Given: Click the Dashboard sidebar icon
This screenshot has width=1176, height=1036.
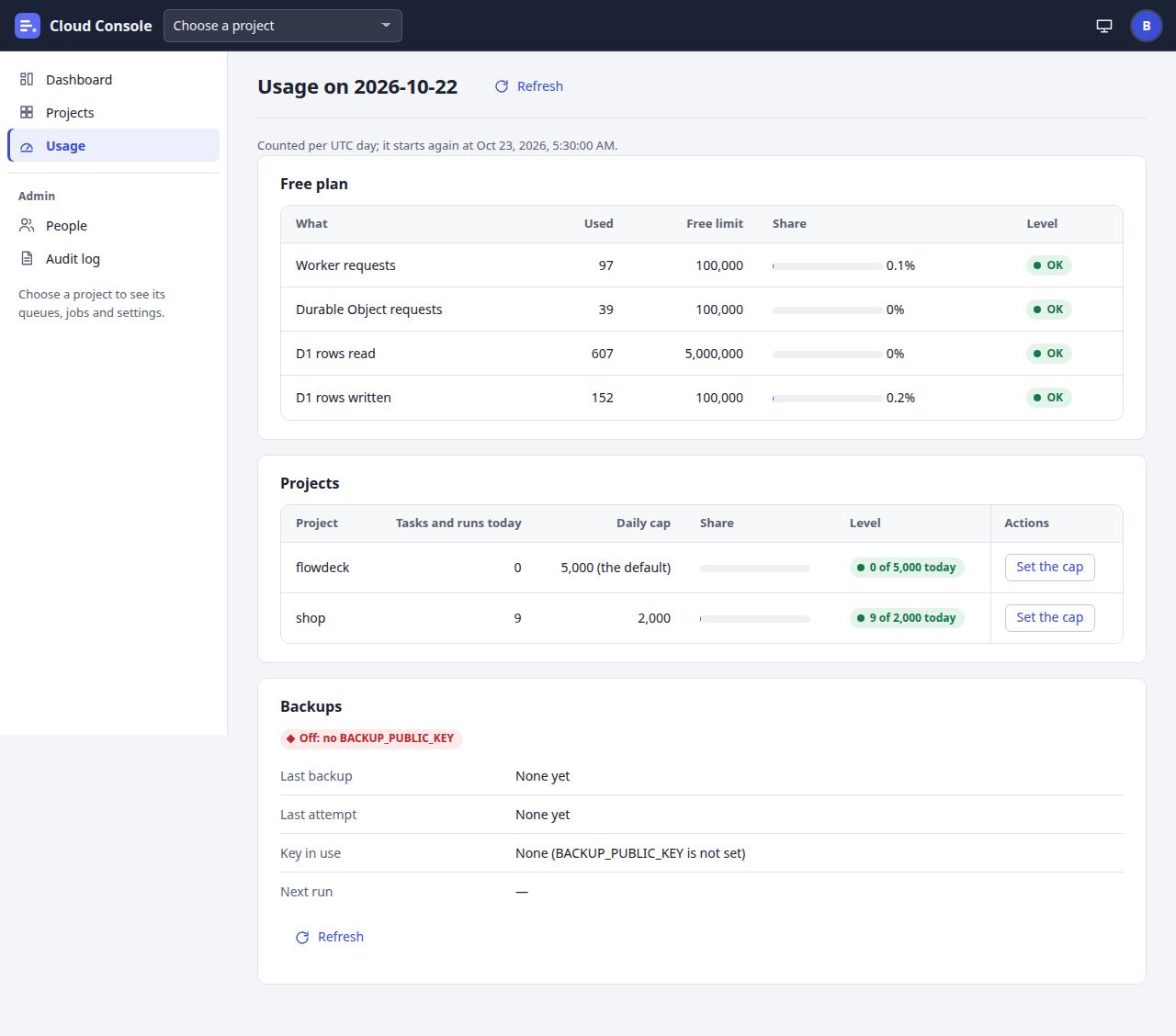Looking at the screenshot, I should [27, 80].
